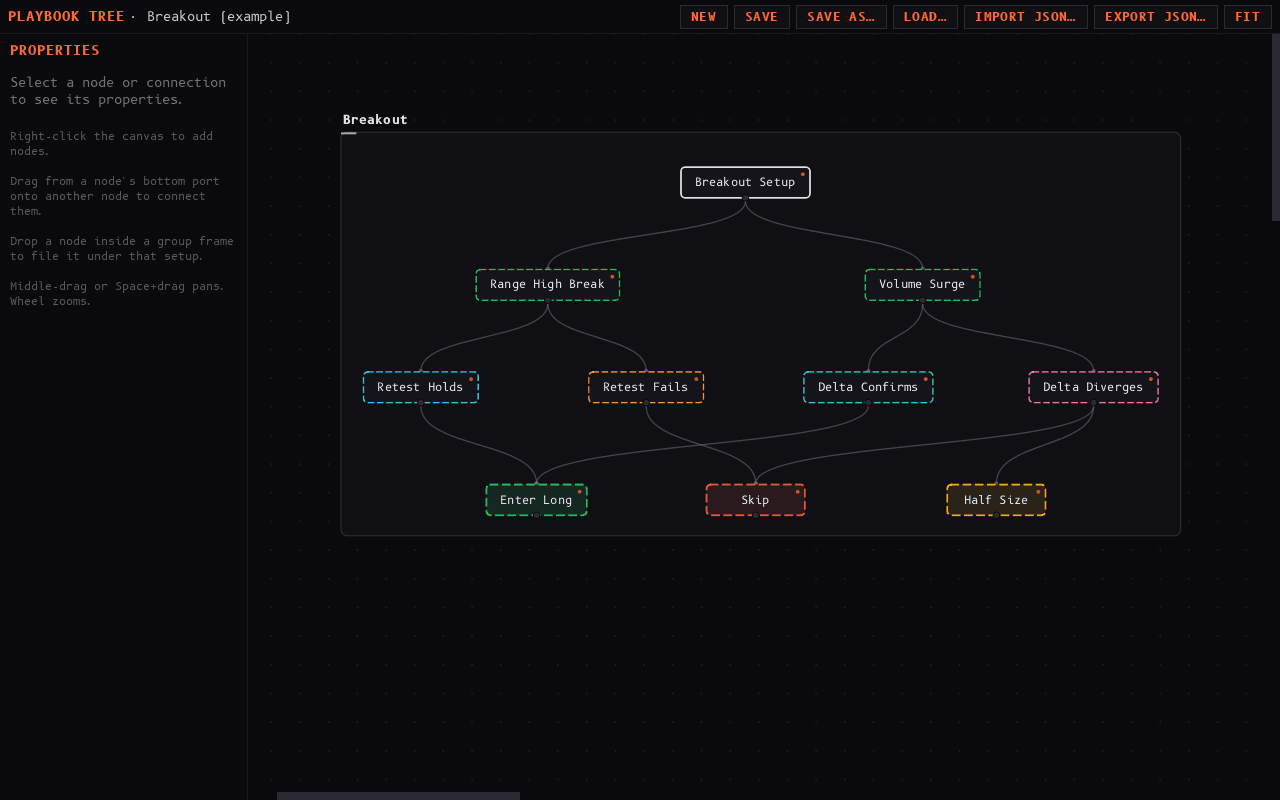Click the 'Drop a node inside a group' hint
This screenshot has width=1280, height=800.
coord(122,248)
